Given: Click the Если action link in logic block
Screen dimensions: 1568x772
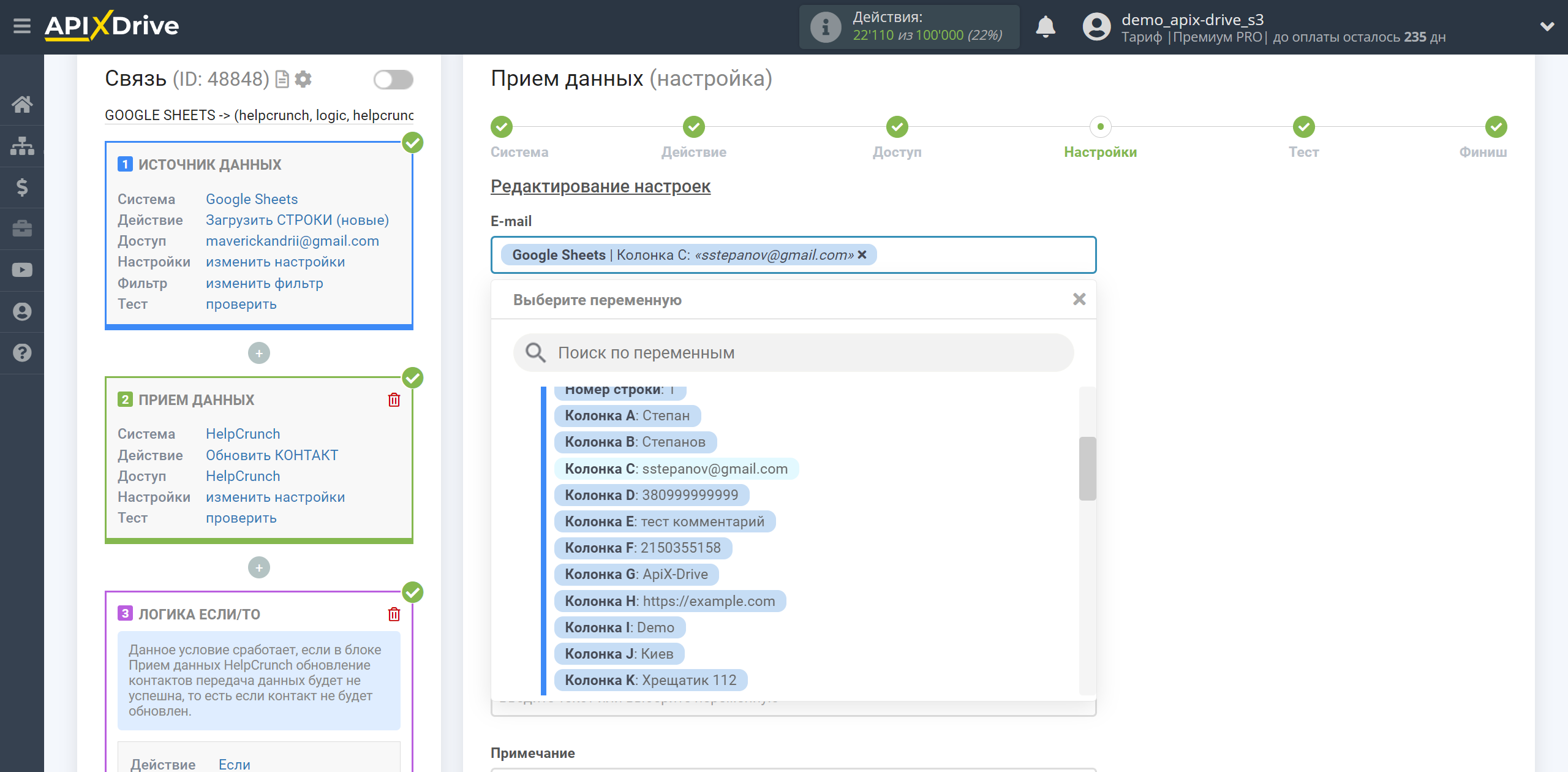Looking at the screenshot, I should coord(234,764).
